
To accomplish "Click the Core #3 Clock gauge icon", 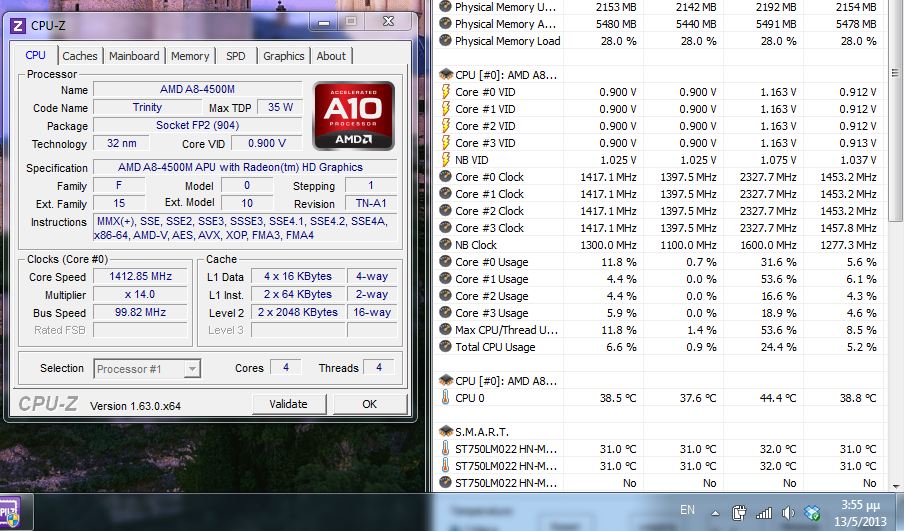I will (445, 228).
